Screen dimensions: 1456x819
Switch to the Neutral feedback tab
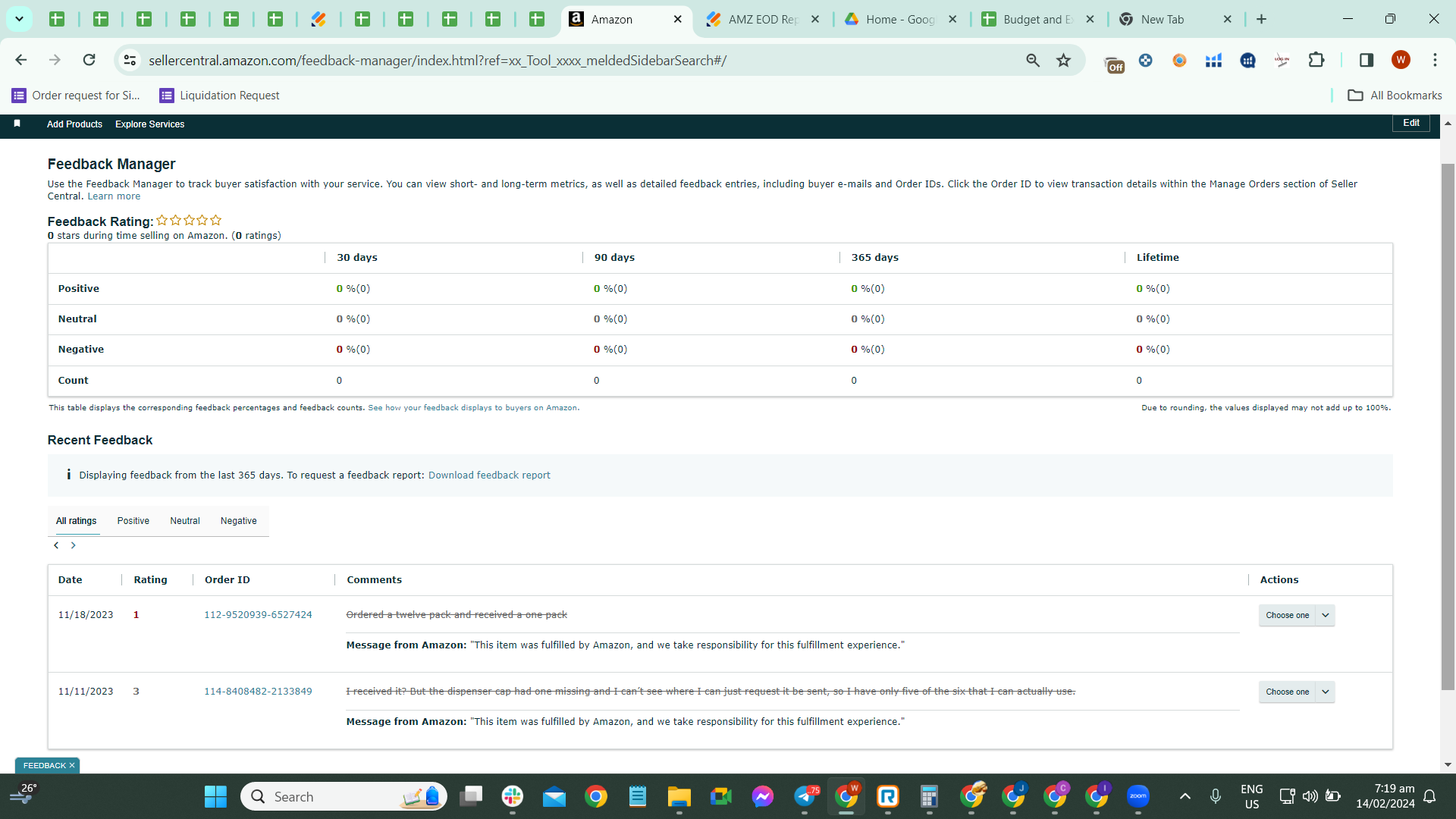click(185, 521)
